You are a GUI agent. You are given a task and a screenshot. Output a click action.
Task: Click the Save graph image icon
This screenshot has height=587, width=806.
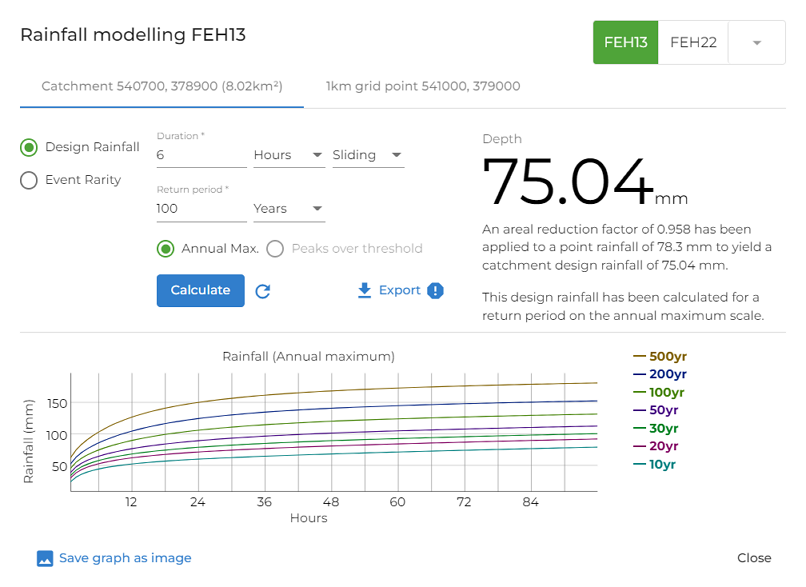[44, 558]
